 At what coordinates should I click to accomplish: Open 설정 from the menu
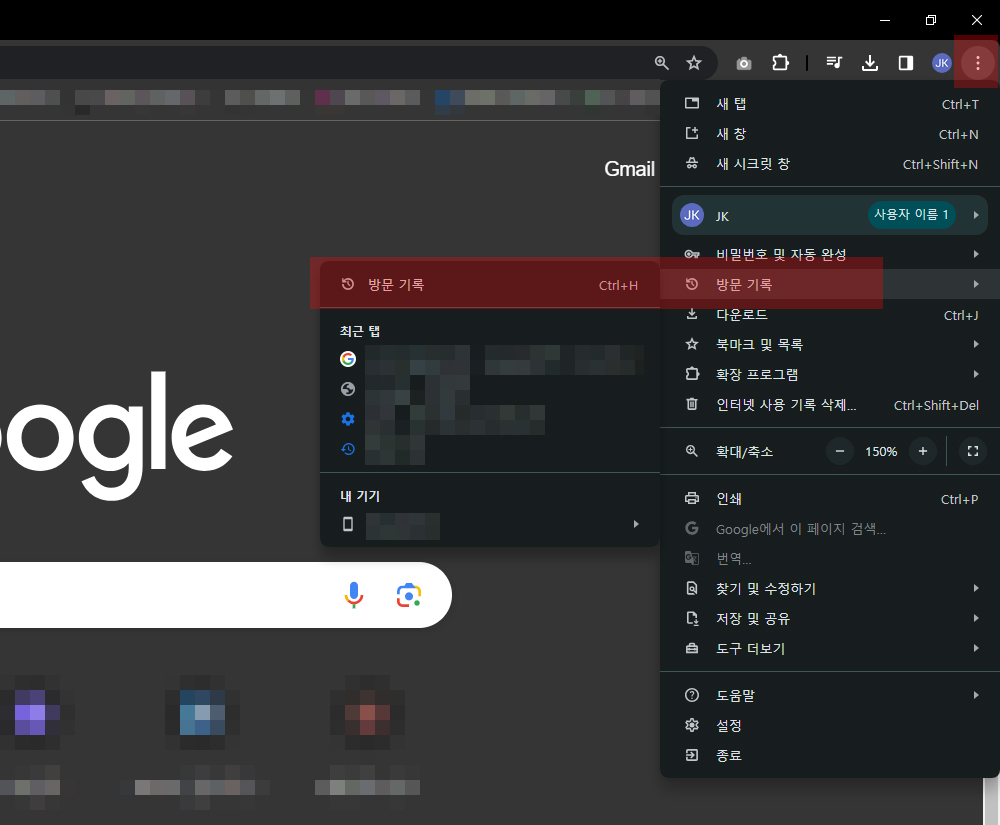click(830, 725)
